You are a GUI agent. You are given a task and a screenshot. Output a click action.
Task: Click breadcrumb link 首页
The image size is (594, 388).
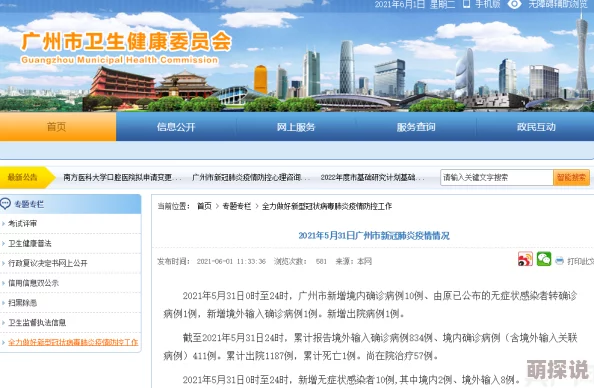[x=205, y=206]
